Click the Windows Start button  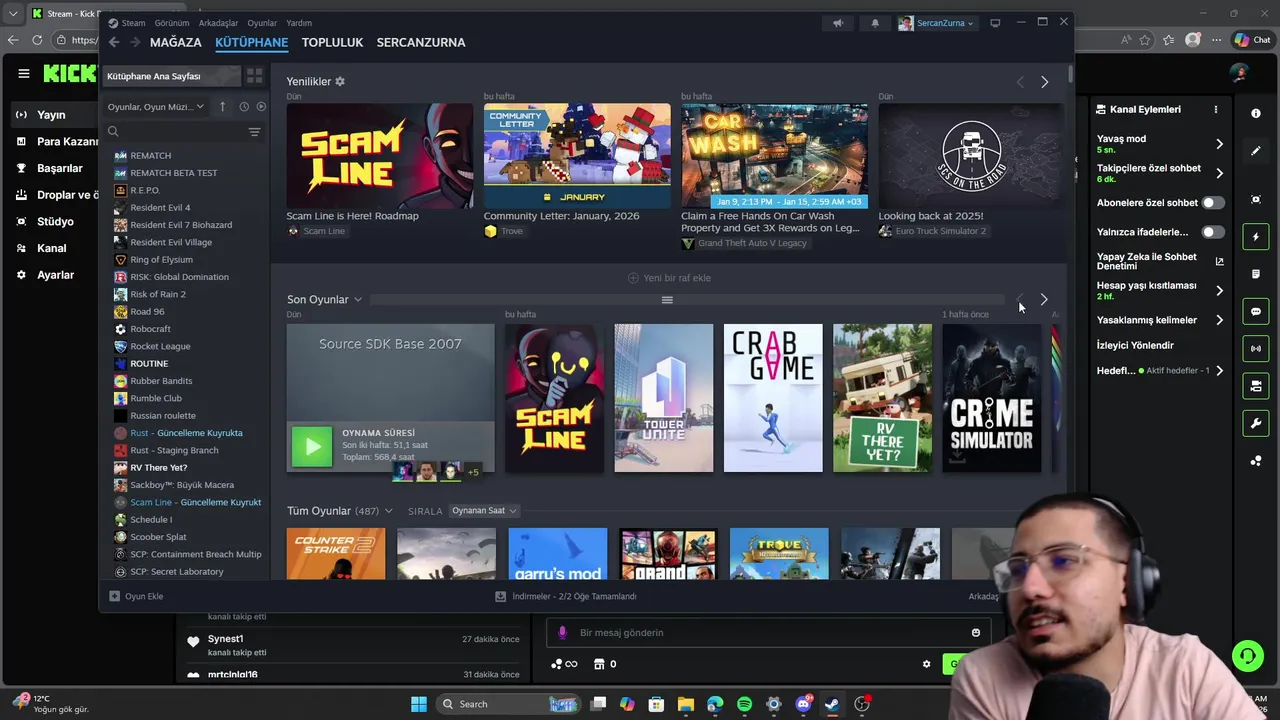[419, 704]
